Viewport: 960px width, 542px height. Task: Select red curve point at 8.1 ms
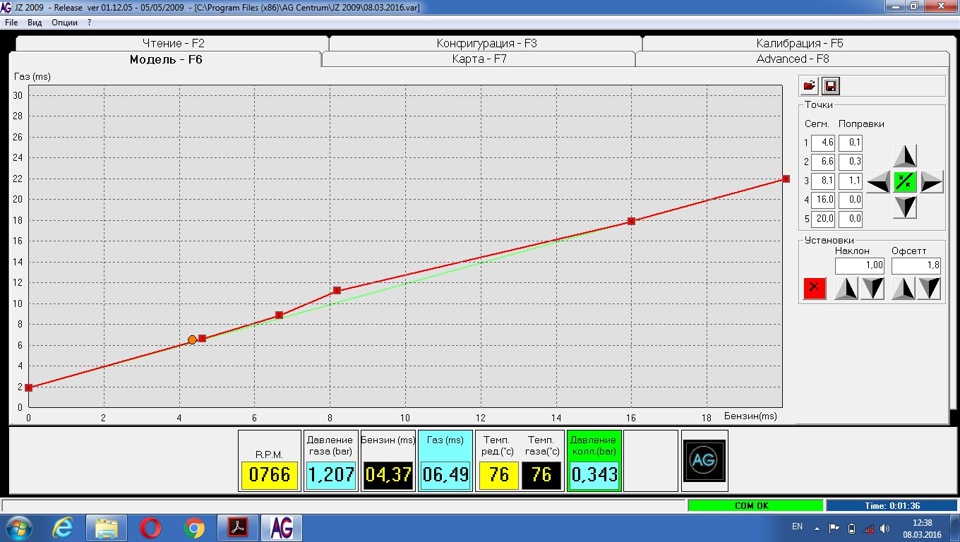click(337, 290)
